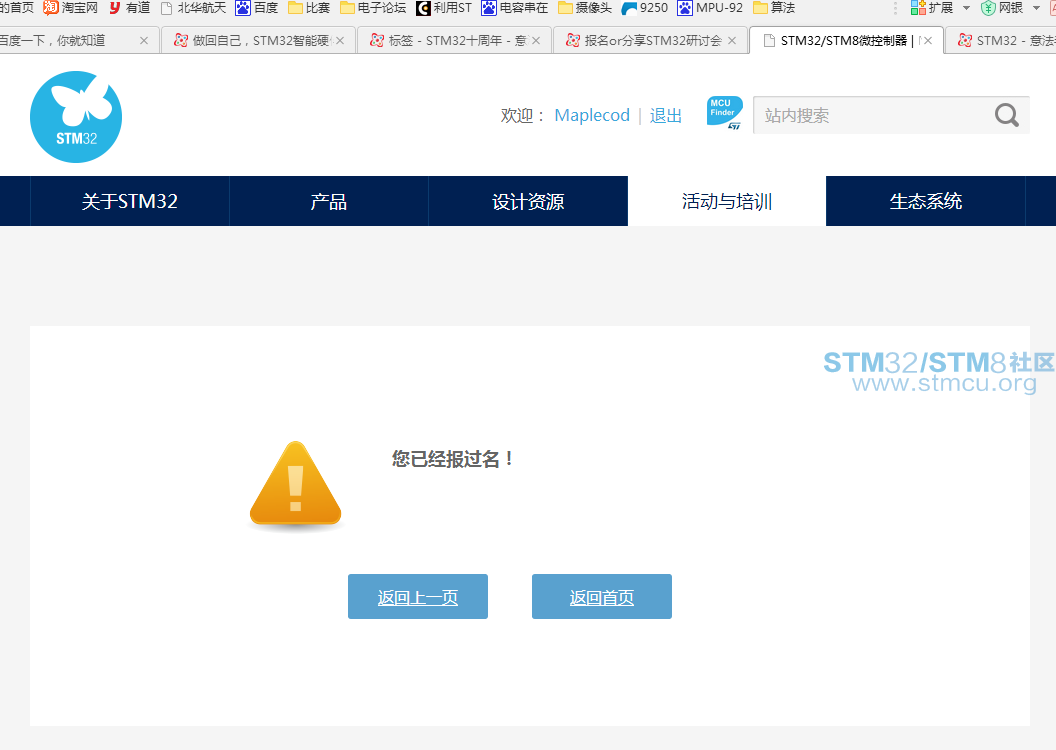This screenshot has width=1056, height=750.
Task: Open the 有道 bookmark
Action: (129, 7)
